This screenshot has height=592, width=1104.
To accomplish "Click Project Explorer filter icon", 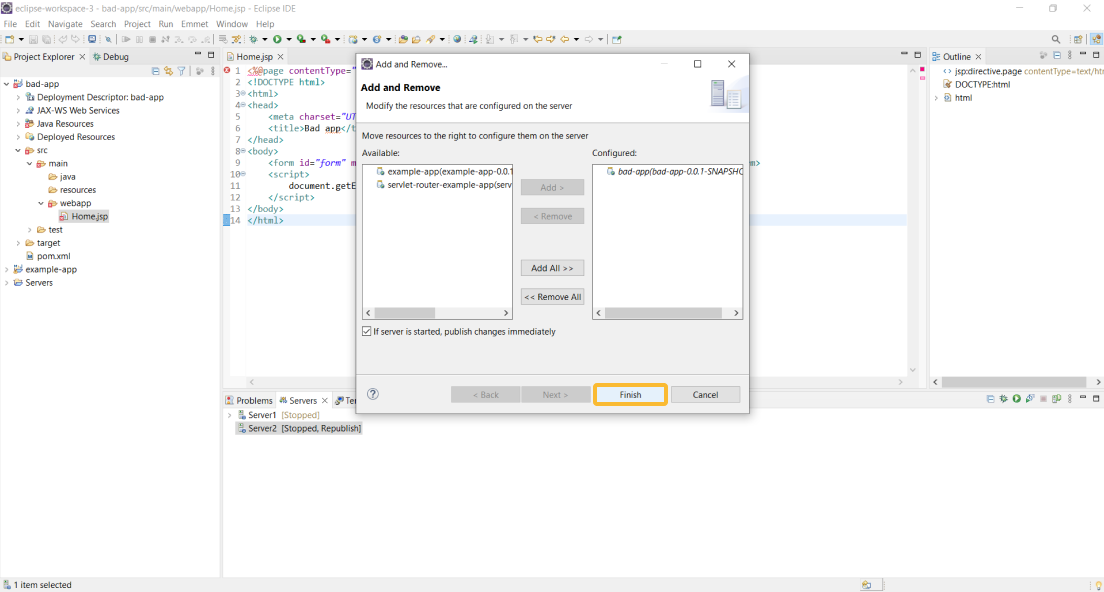I will (182, 71).
